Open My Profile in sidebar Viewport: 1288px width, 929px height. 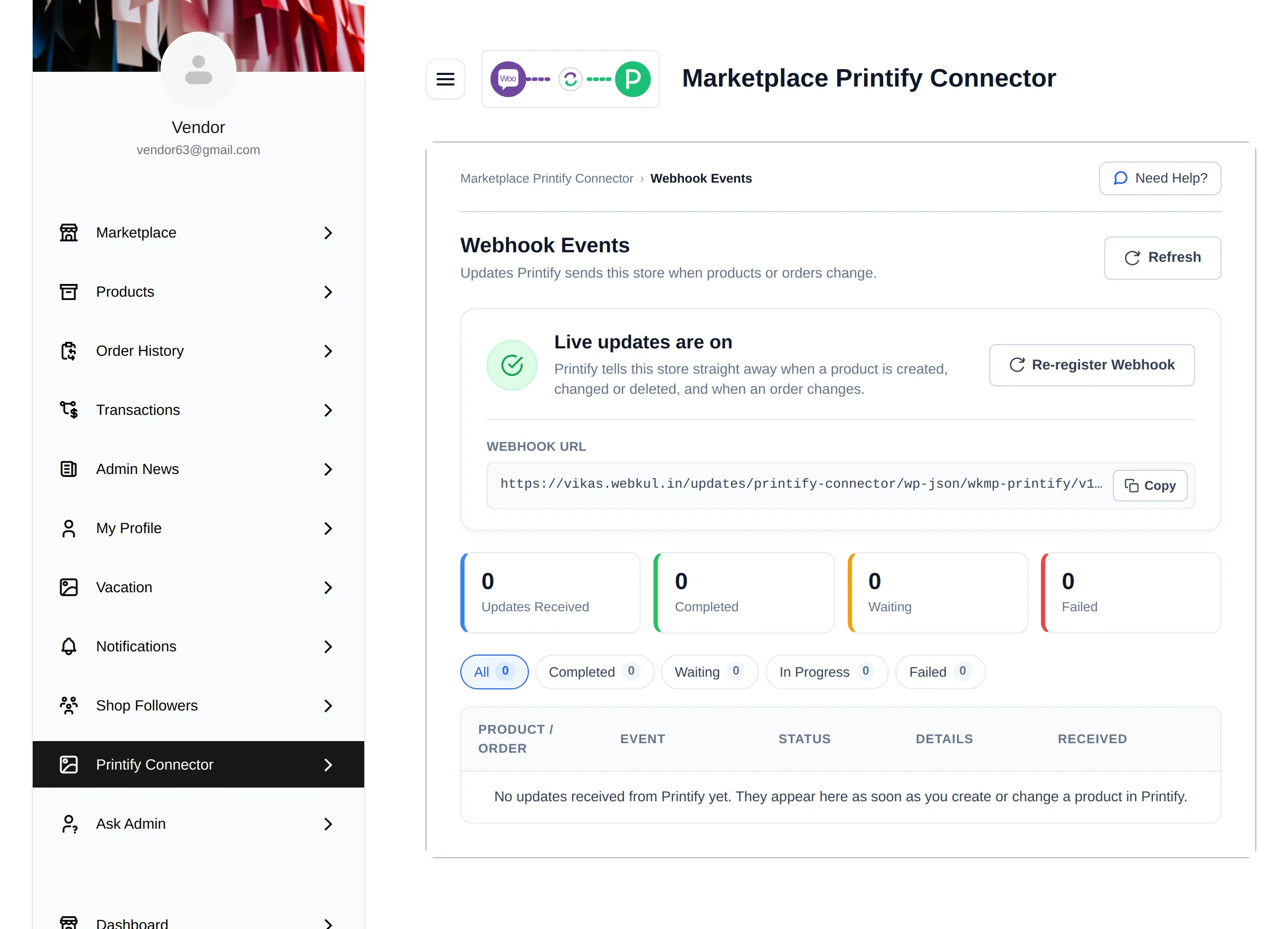[198, 528]
